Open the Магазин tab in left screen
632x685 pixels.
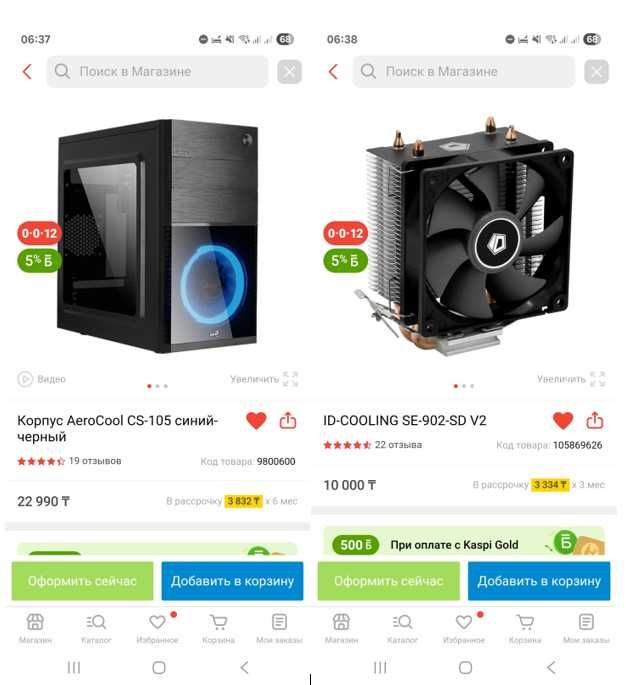[x=35, y=628]
